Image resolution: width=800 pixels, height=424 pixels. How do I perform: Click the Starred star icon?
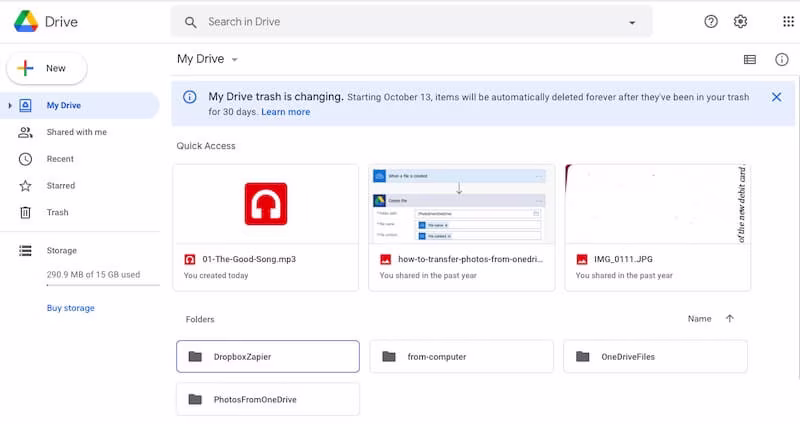(x=25, y=186)
